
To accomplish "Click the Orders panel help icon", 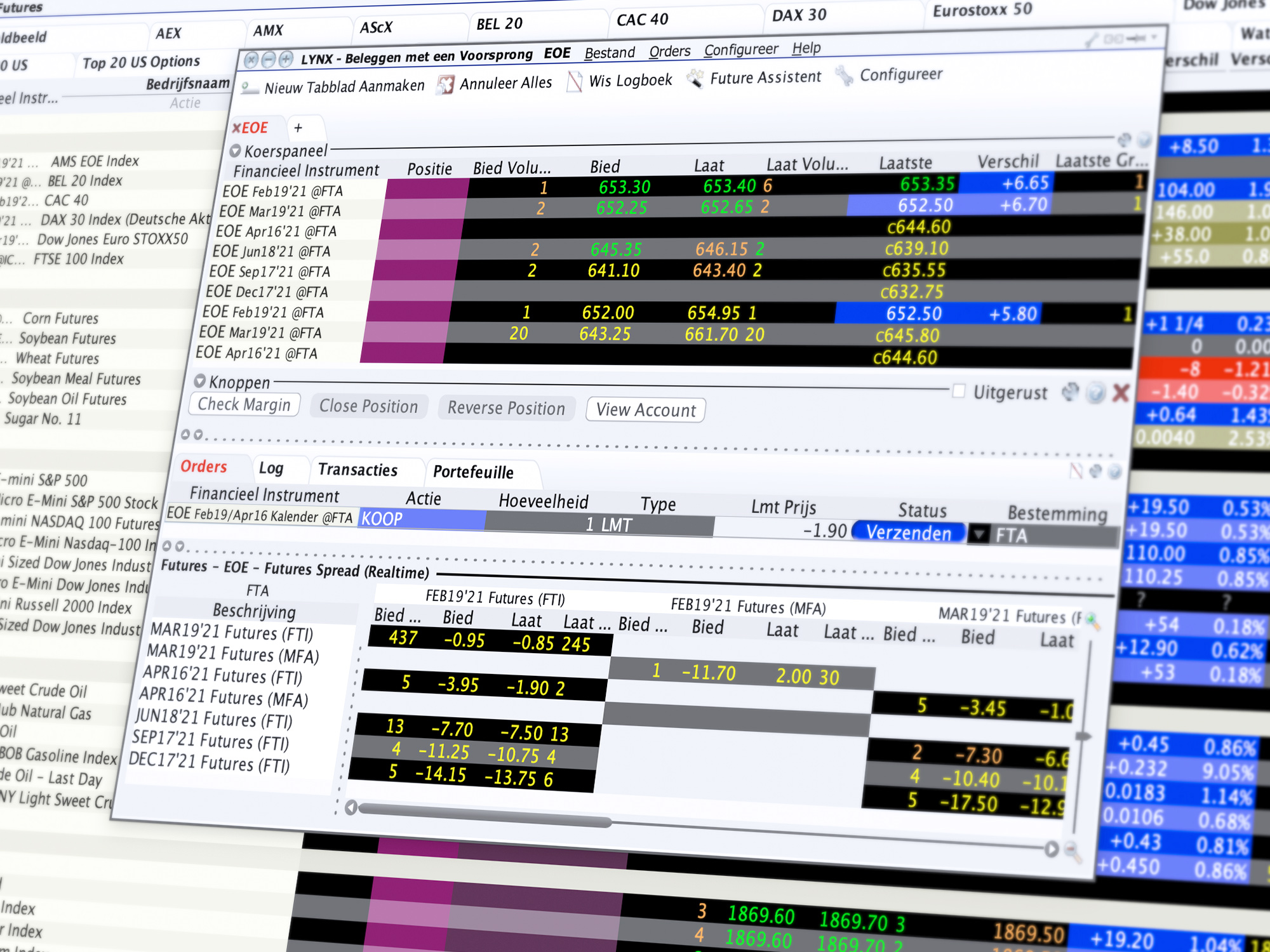I will (1114, 472).
